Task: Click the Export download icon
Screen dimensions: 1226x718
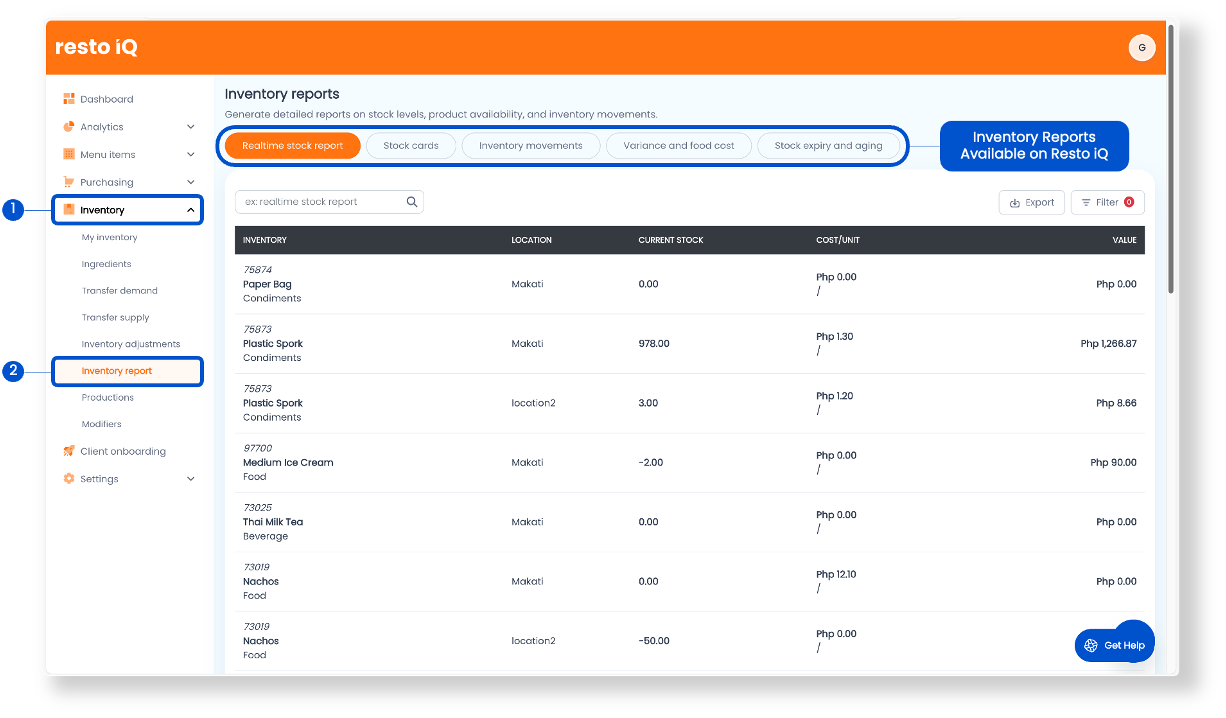Action: click(x=1015, y=202)
